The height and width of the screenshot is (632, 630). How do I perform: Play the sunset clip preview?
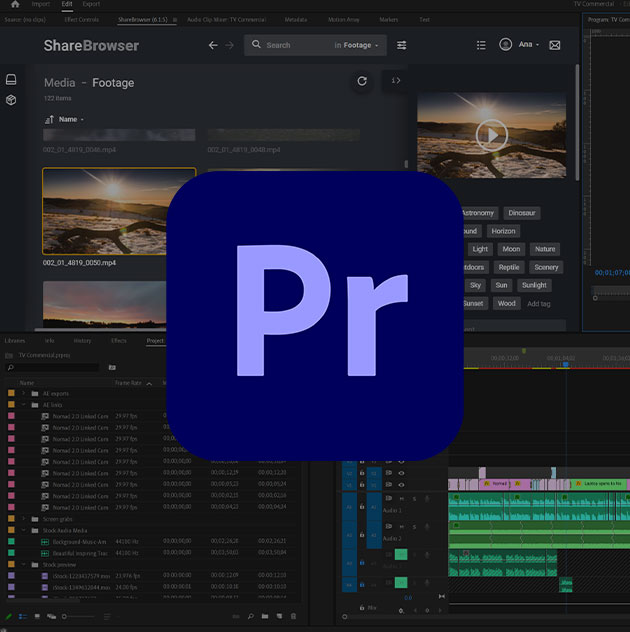(x=491, y=135)
